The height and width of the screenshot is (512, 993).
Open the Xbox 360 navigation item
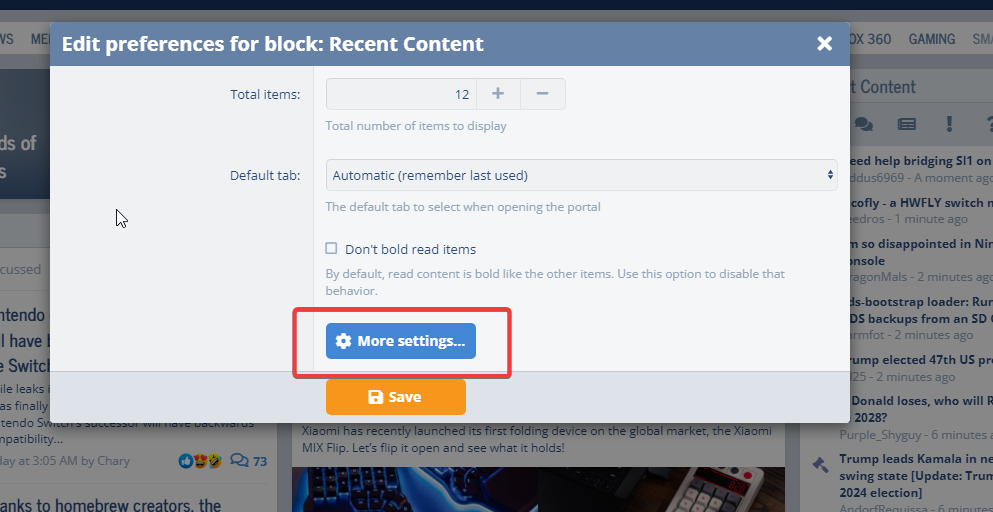[870, 39]
